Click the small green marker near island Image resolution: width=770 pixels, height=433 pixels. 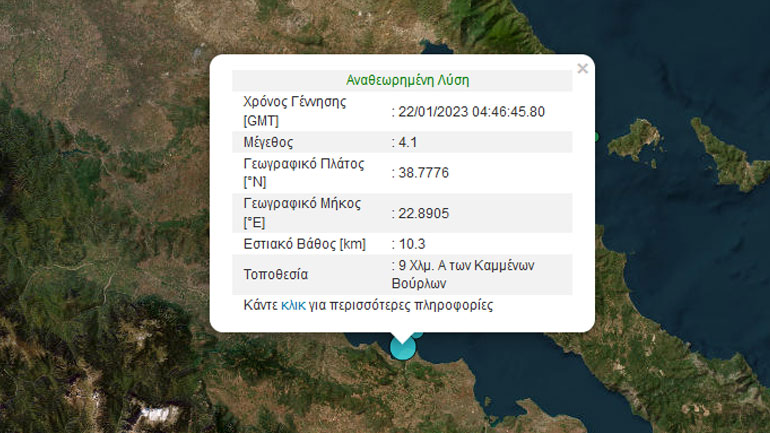(x=597, y=136)
